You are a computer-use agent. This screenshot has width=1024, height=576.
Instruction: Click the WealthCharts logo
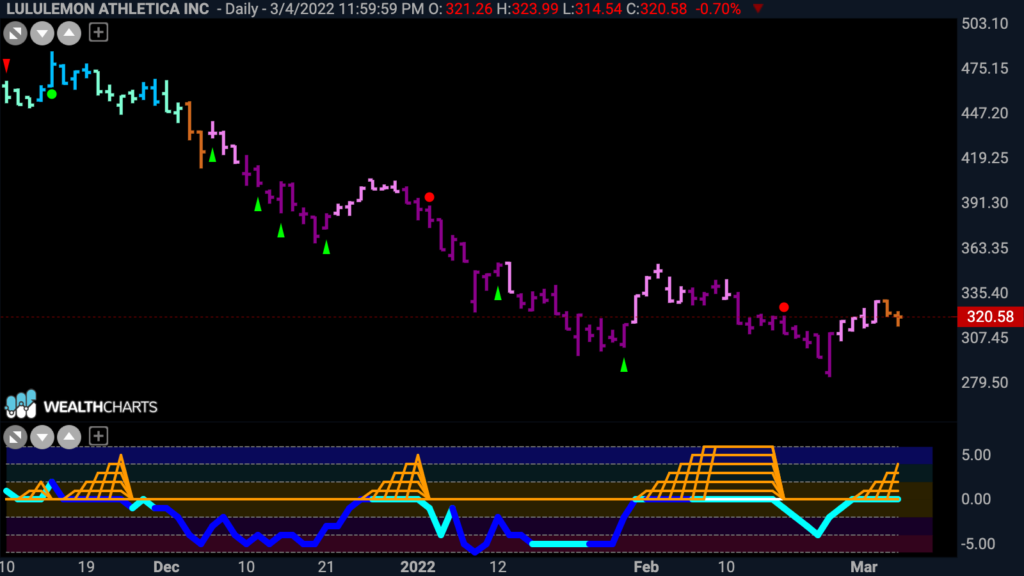tap(81, 406)
